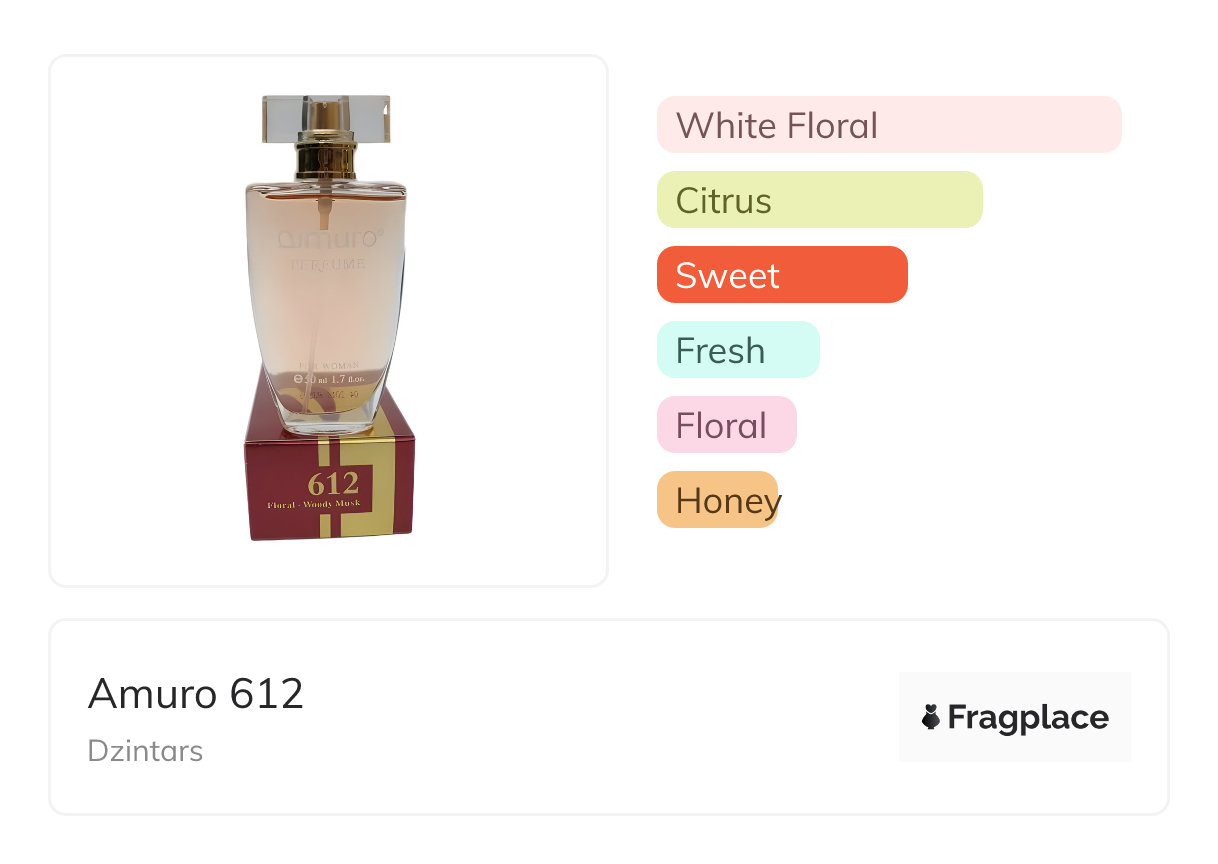The width and height of the screenshot is (1218, 864).
Task: Click the amuro logo on bottle
Action: pyautogui.click(x=328, y=239)
